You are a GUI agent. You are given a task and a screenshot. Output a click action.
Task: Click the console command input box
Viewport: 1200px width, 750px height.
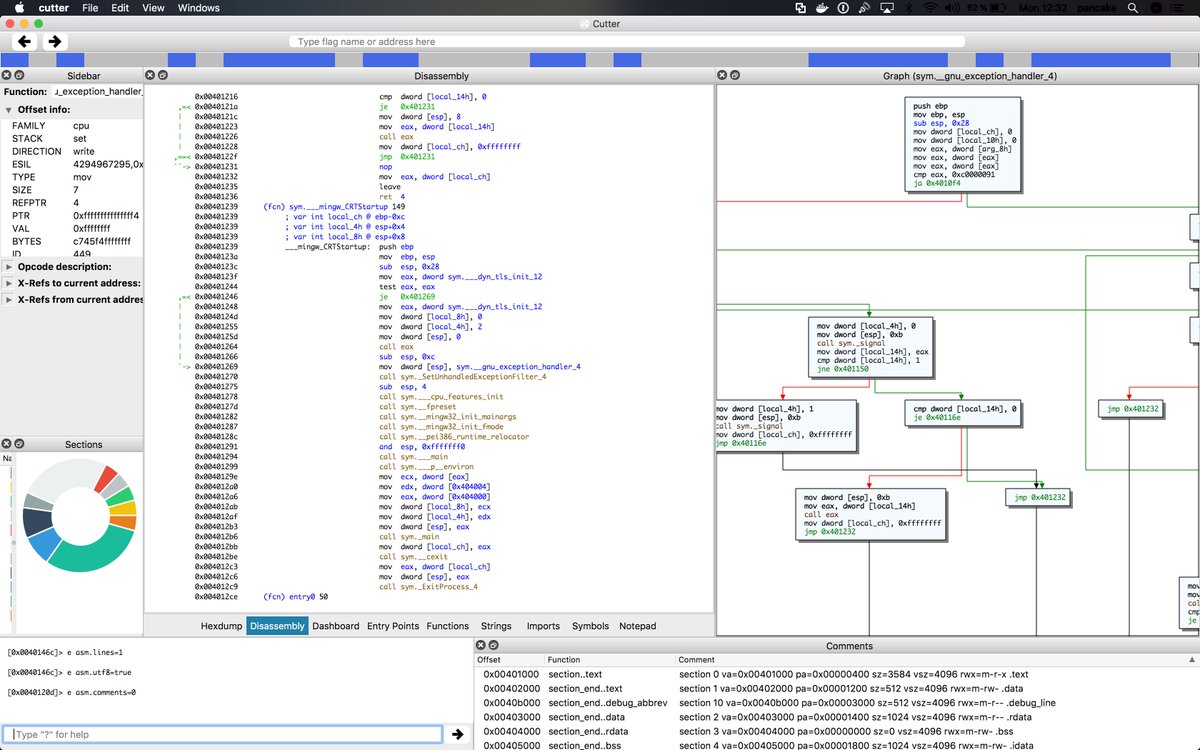click(221, 734)
